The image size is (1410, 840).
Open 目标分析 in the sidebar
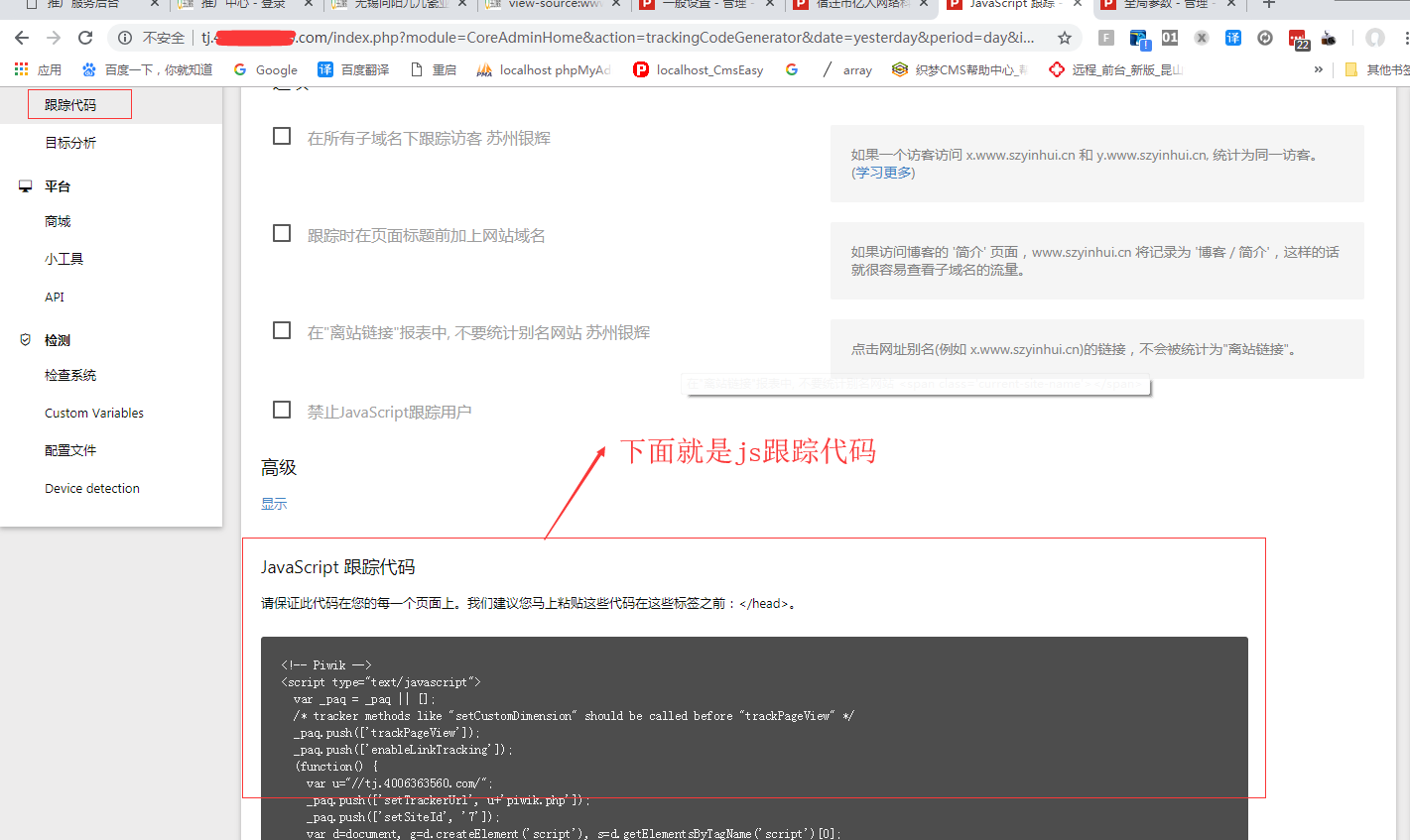pyautogui.click(x=70, y=143)
